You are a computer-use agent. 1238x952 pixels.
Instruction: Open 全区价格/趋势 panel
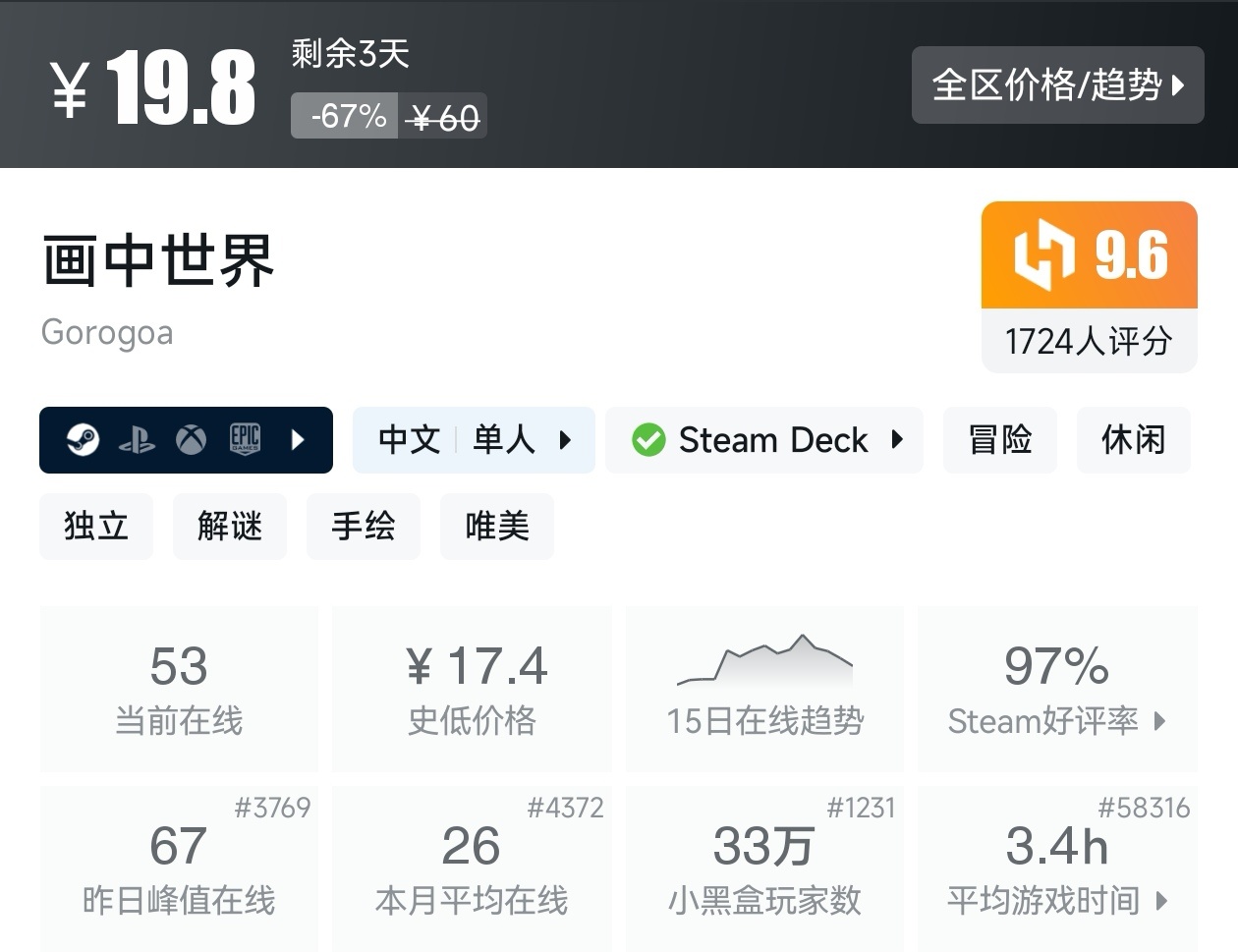pyautogui.click(x=1057, y=85)
